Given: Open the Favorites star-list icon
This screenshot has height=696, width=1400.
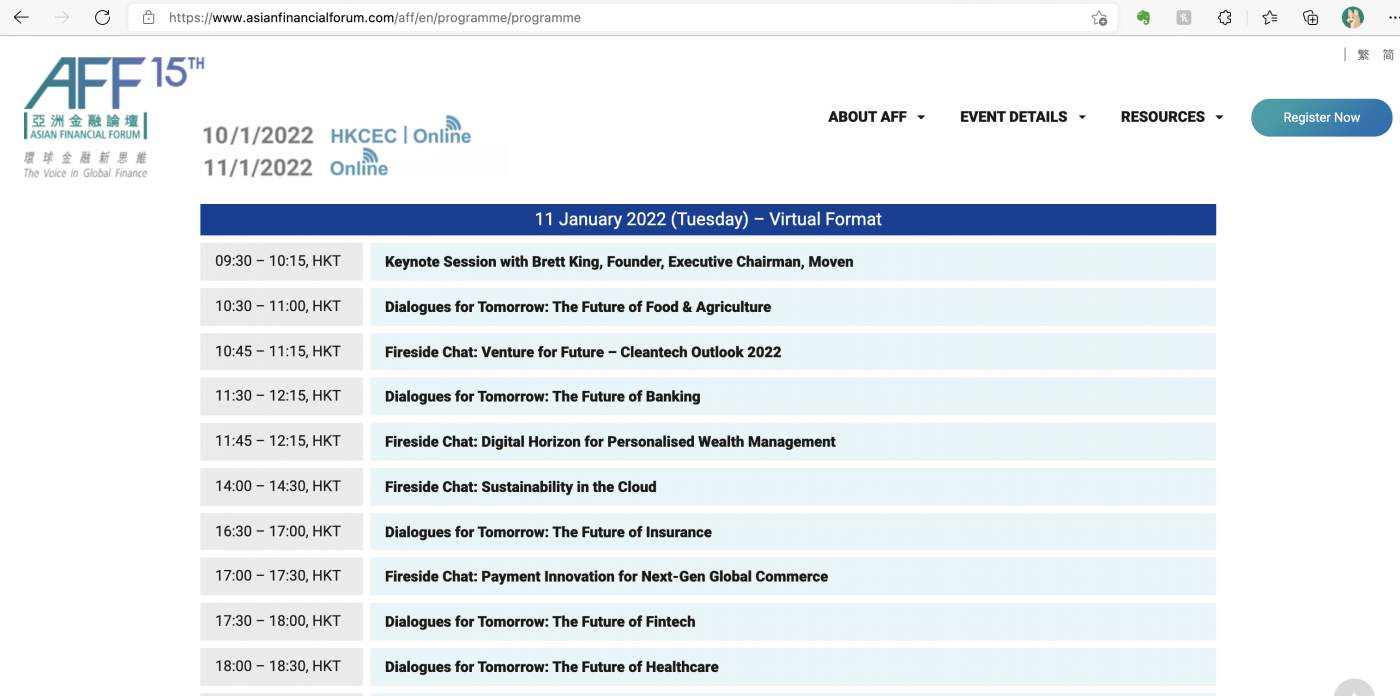Looking at the screenshot, I should tap(1270, 17).
